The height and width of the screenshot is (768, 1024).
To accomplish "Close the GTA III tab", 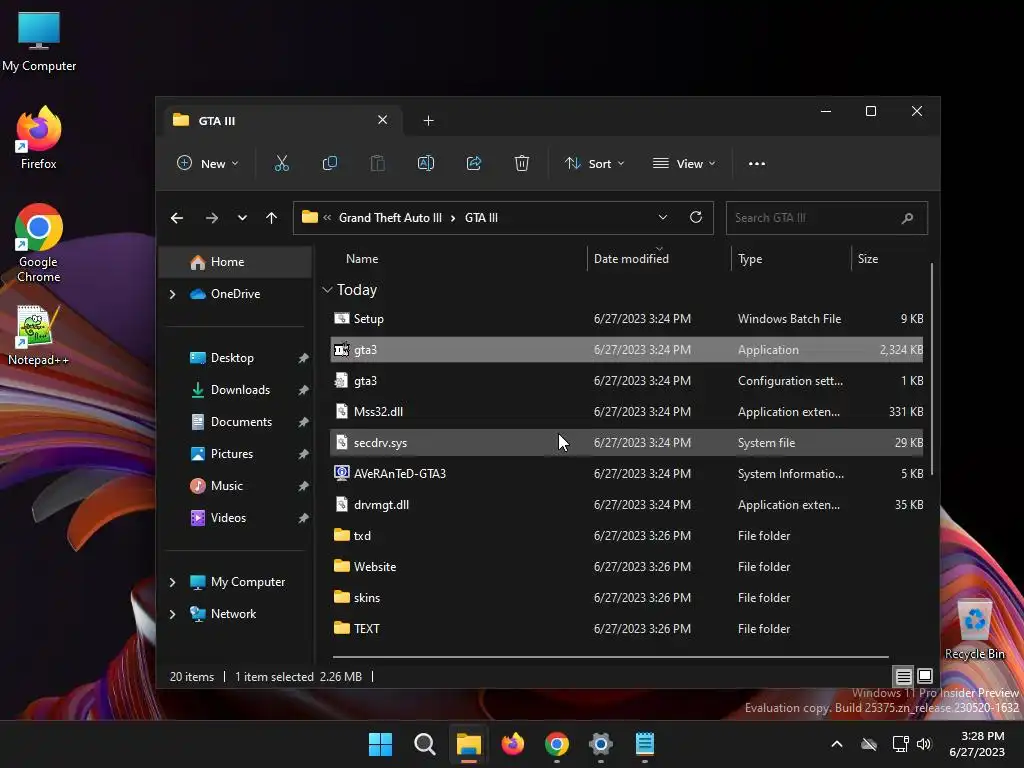I will pyautogui.click(x=383, y=120).
